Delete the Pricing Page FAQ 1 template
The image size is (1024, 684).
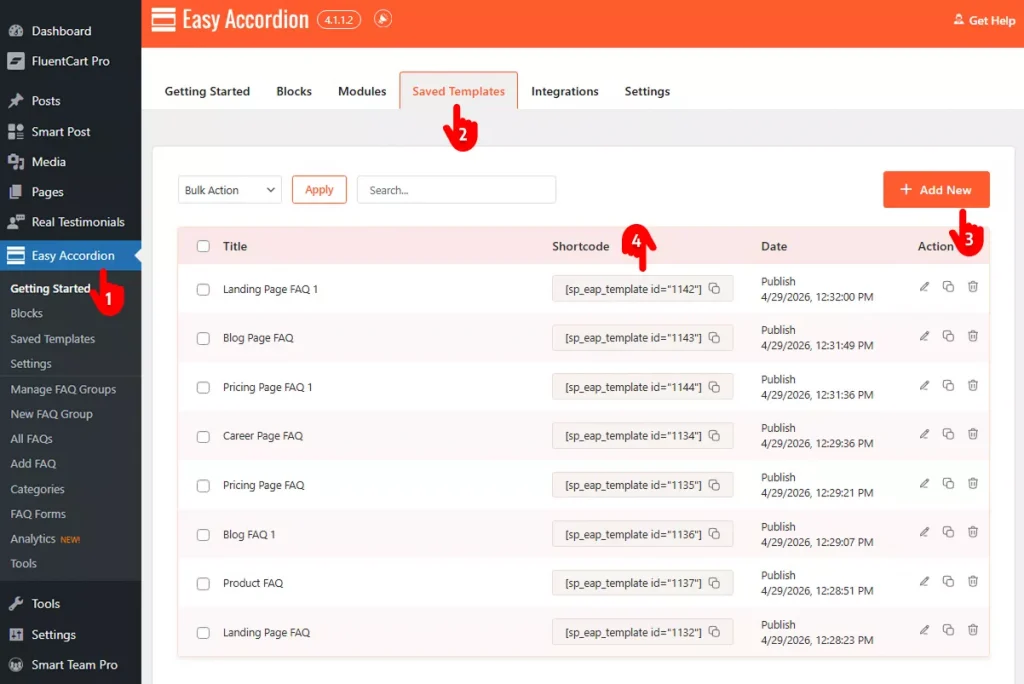[x=972, y=385]
